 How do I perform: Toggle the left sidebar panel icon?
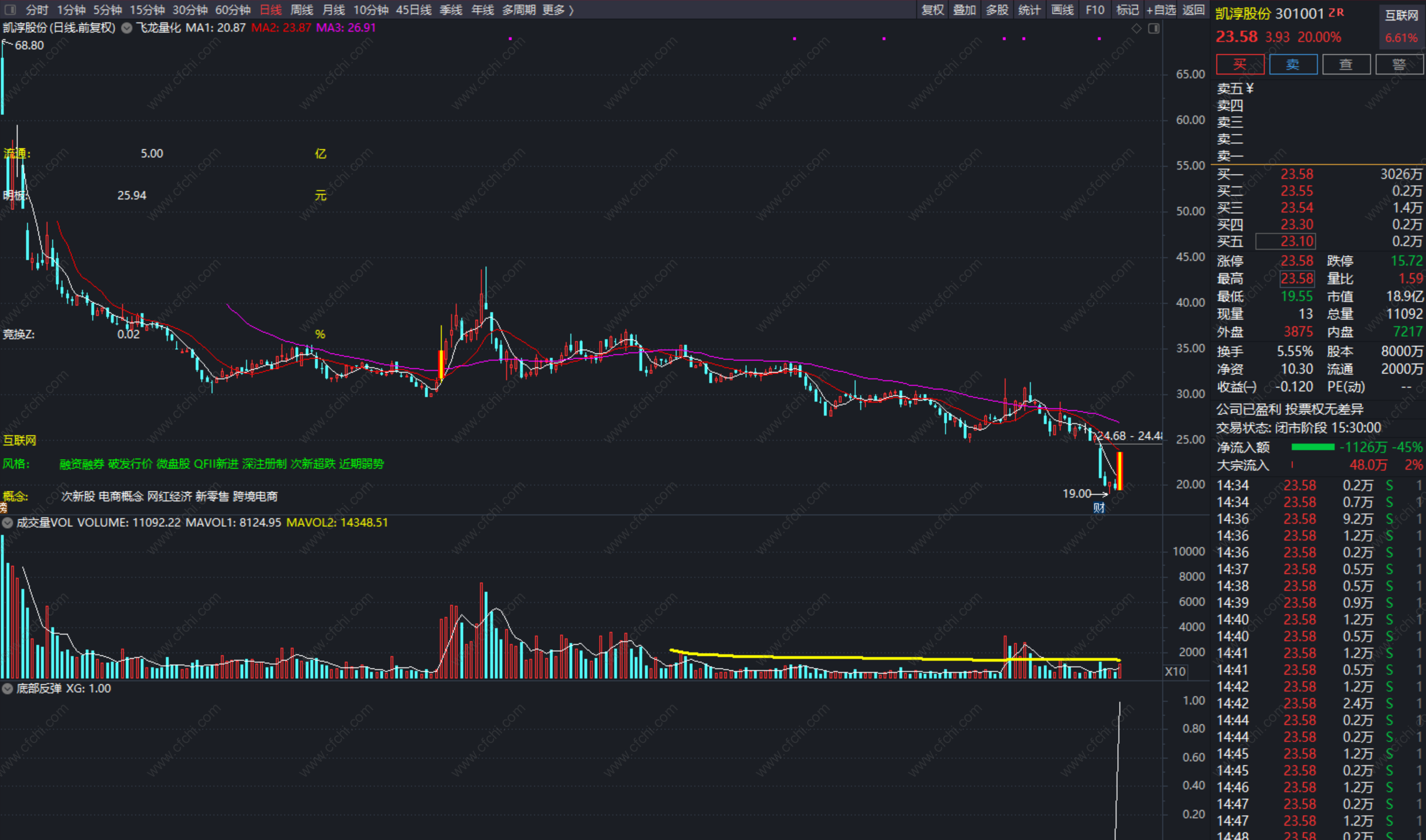click(10, 9)
